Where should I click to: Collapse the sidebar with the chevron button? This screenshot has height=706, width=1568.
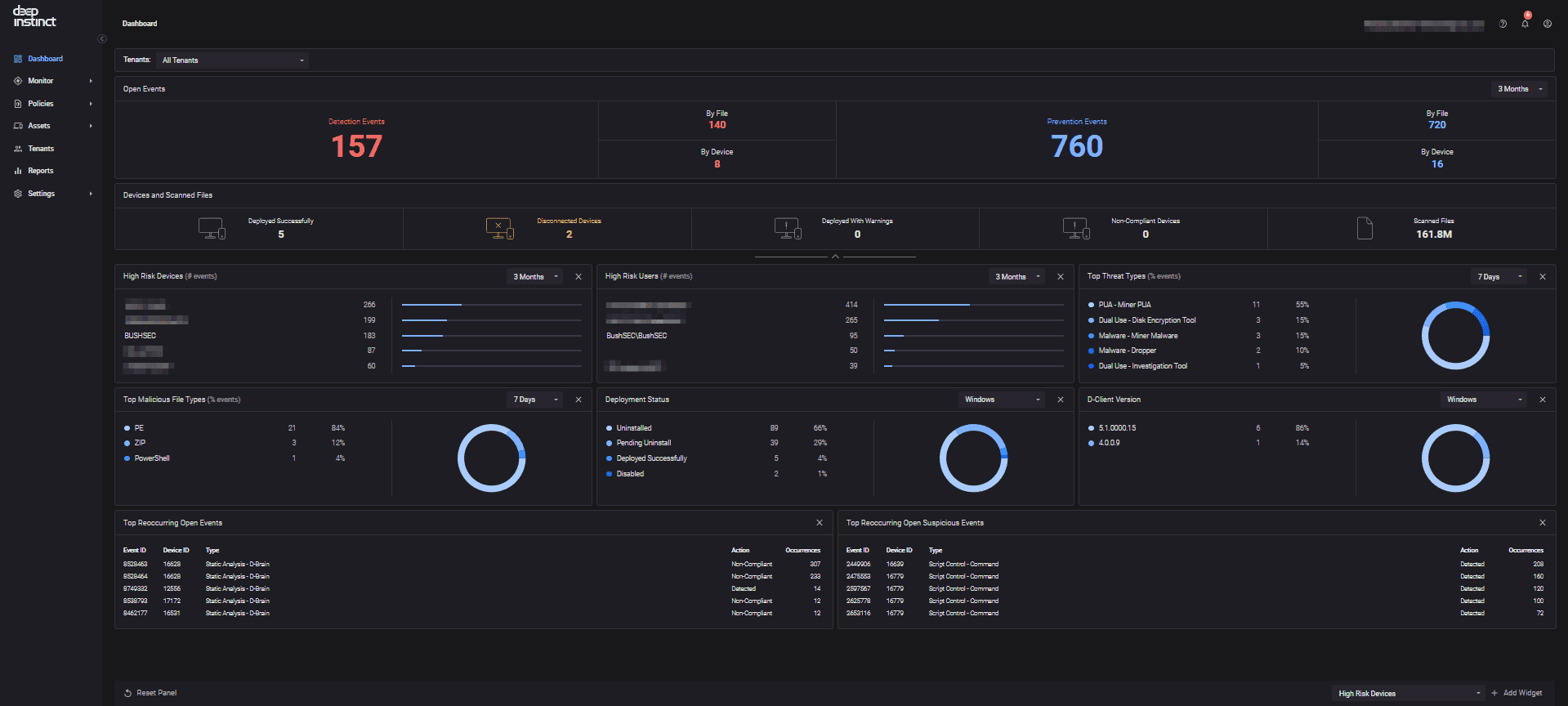pos(102,38)
